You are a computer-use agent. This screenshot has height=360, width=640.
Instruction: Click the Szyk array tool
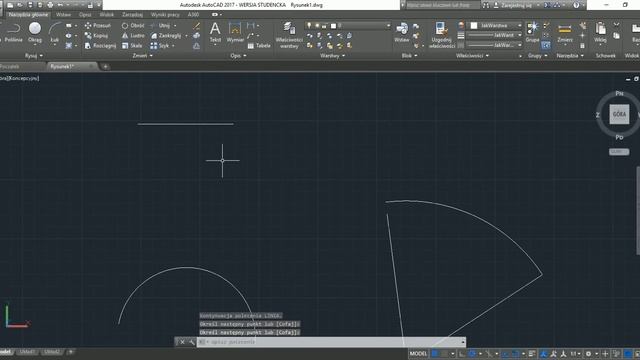[x=160, y=46]
